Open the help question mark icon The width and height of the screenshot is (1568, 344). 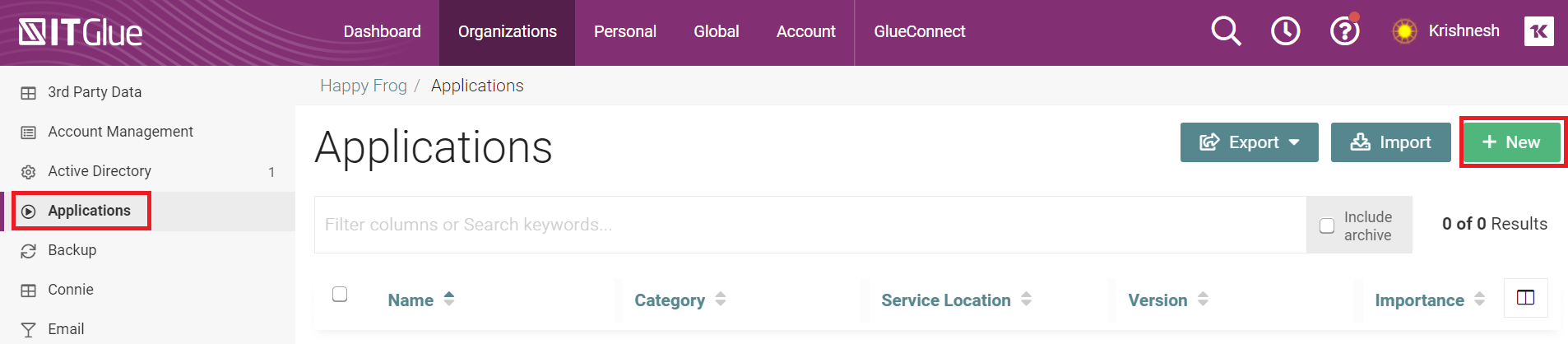(1344, 32)
